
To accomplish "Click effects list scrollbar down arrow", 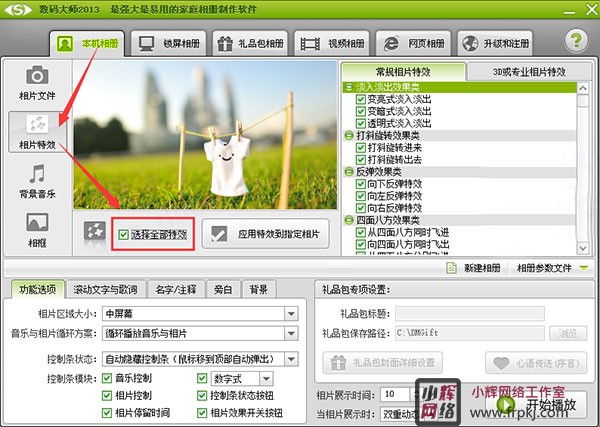I will pyautogui.click(x=583, y=248).
